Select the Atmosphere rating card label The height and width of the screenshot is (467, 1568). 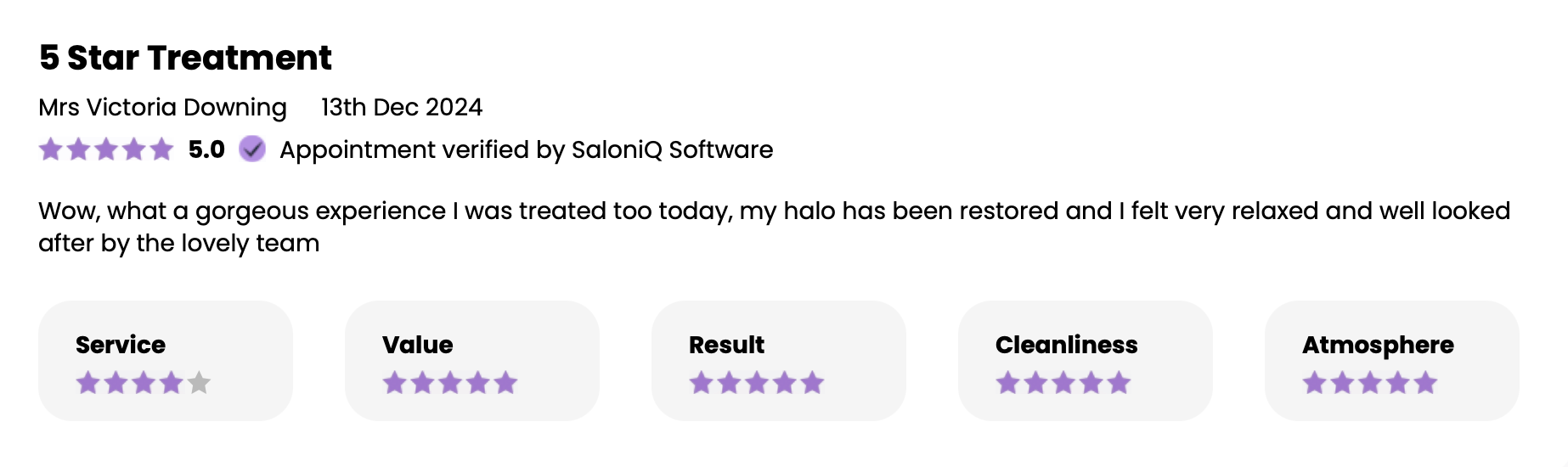pos(1379,346)
